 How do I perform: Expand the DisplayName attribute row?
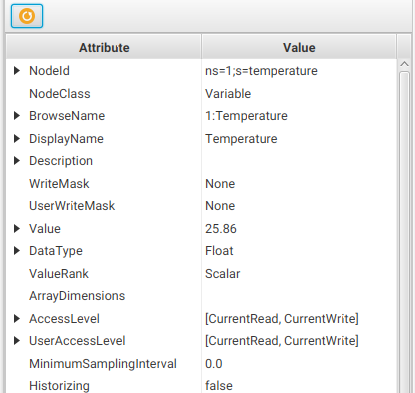pos(17,139)
